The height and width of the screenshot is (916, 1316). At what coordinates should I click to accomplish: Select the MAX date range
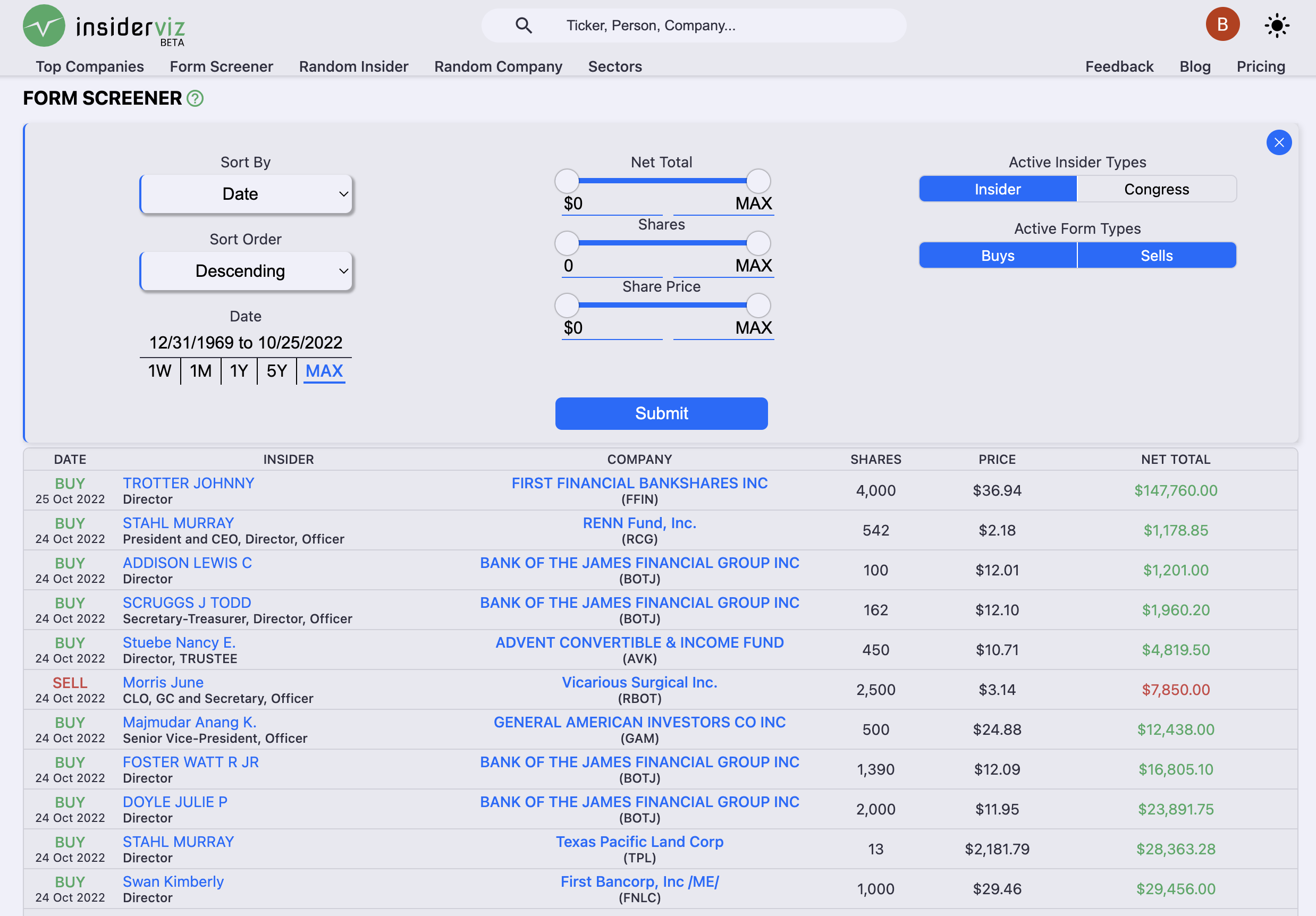point(324,371)
